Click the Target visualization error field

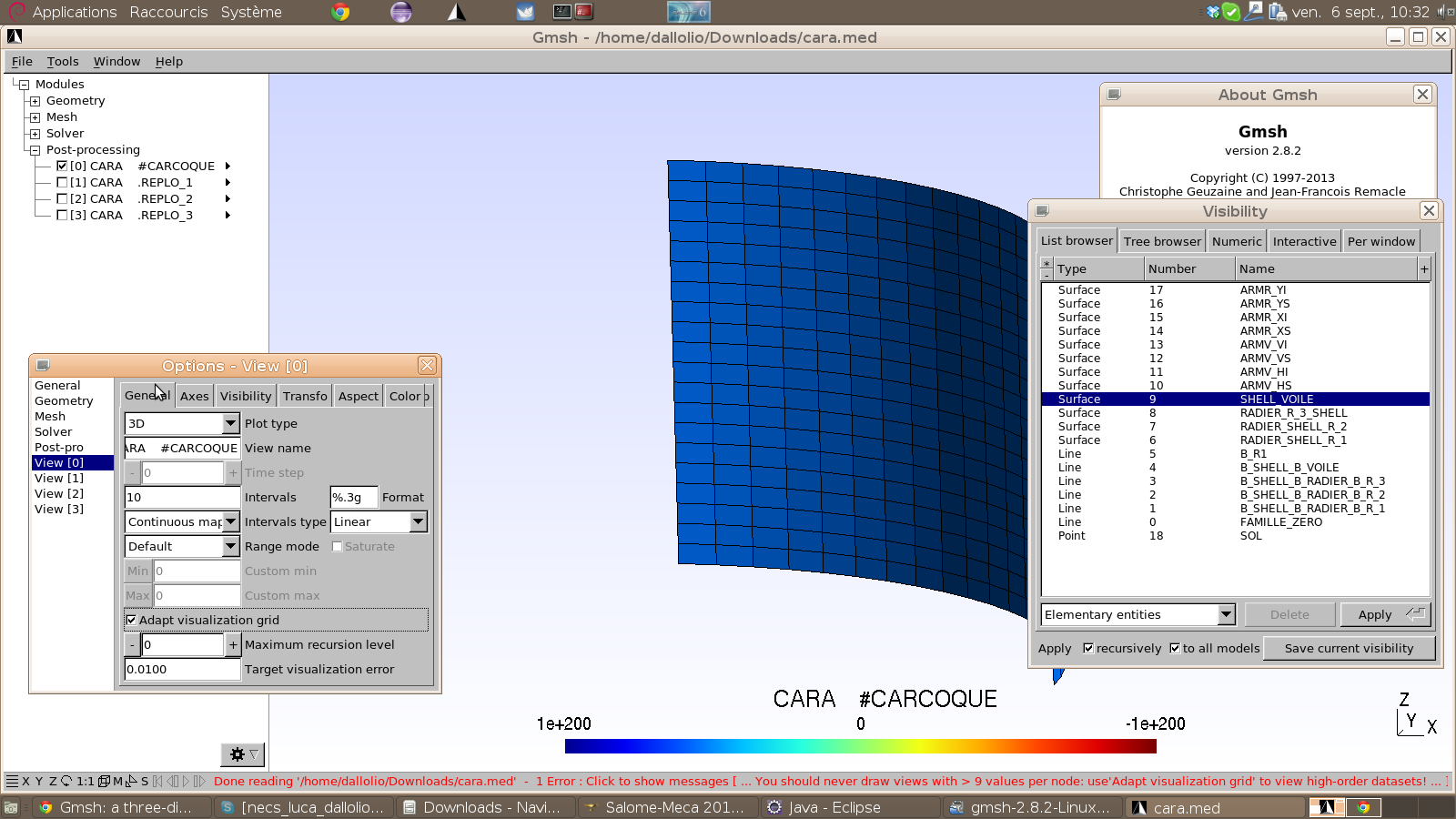[x=182, y=669]
